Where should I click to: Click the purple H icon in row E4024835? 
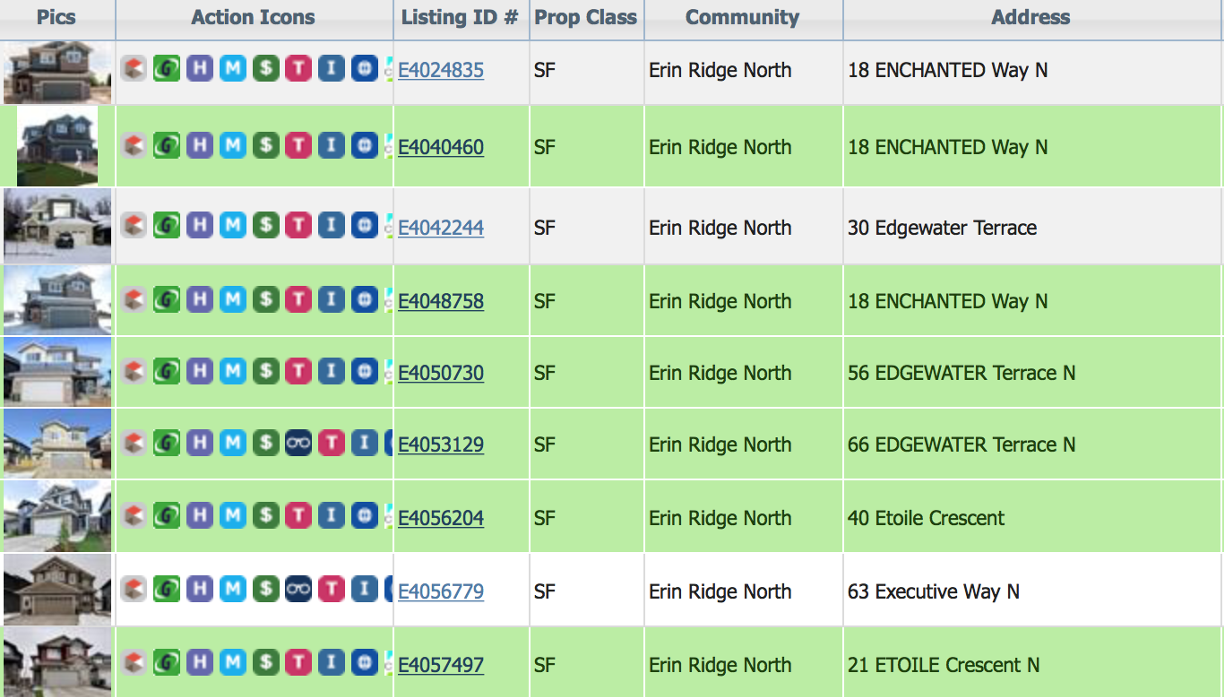tap(200, 69)
